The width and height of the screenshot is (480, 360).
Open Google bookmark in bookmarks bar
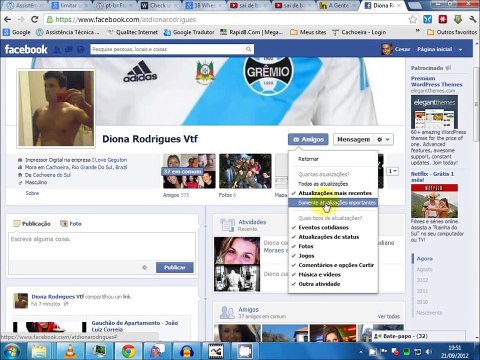[x=17, y=32]
